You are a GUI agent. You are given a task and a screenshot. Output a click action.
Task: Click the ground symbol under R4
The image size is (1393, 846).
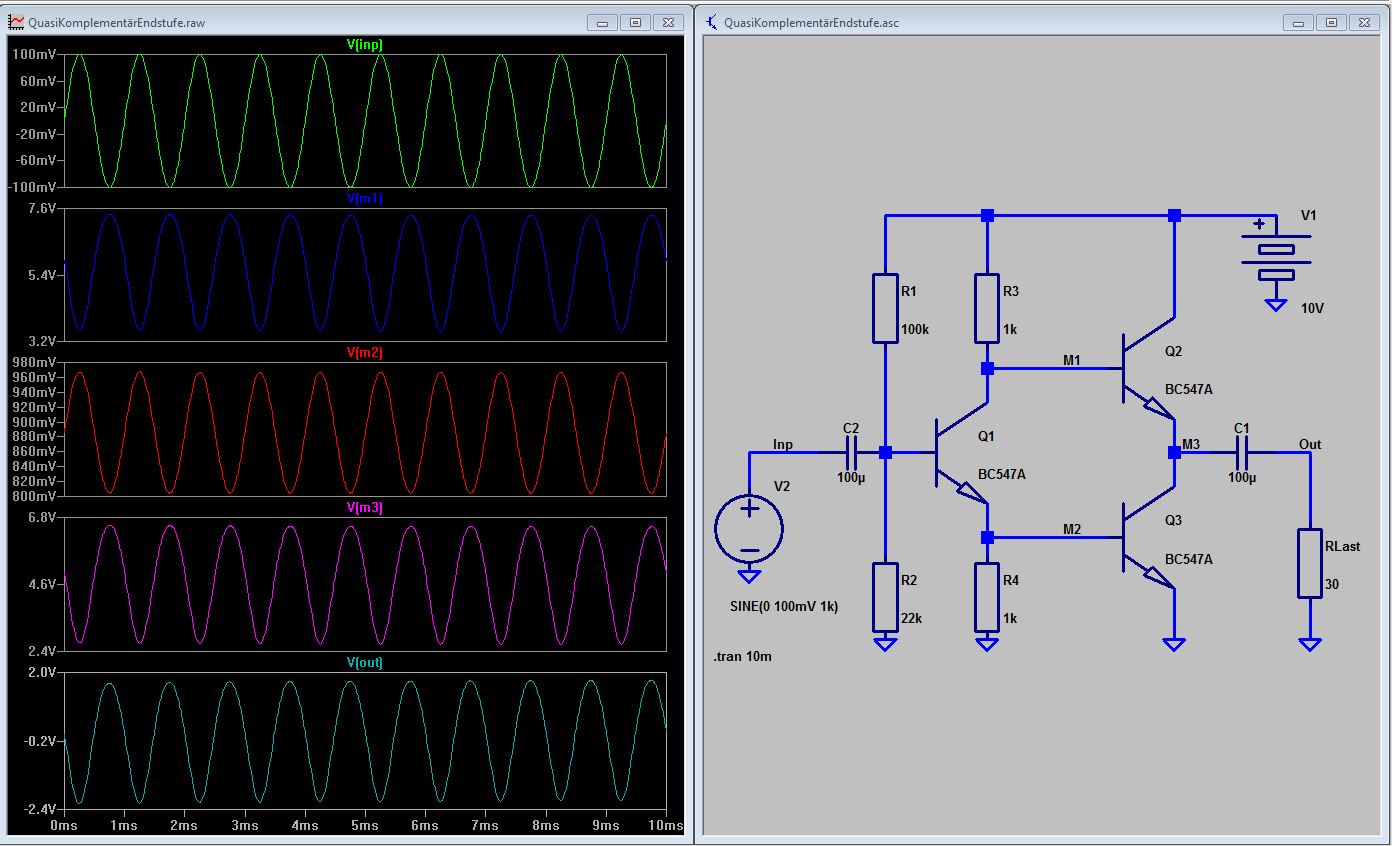(x=987, y=644)
